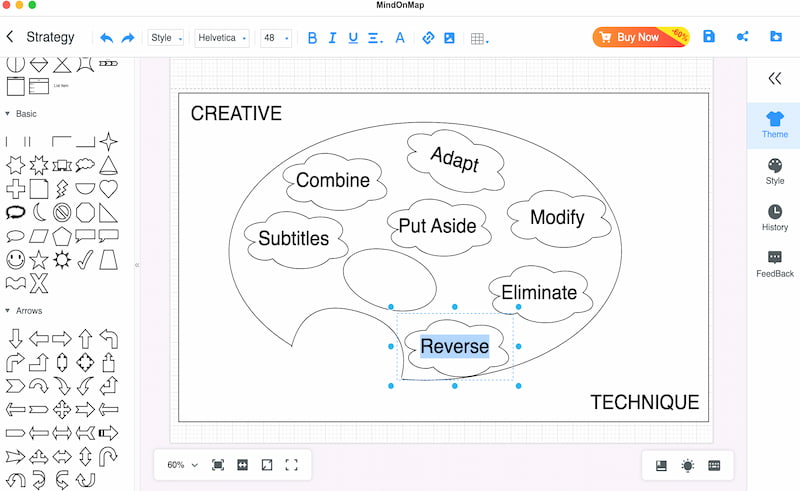Select the cross plus shape

pyautogui.click(x=15, y=189)
